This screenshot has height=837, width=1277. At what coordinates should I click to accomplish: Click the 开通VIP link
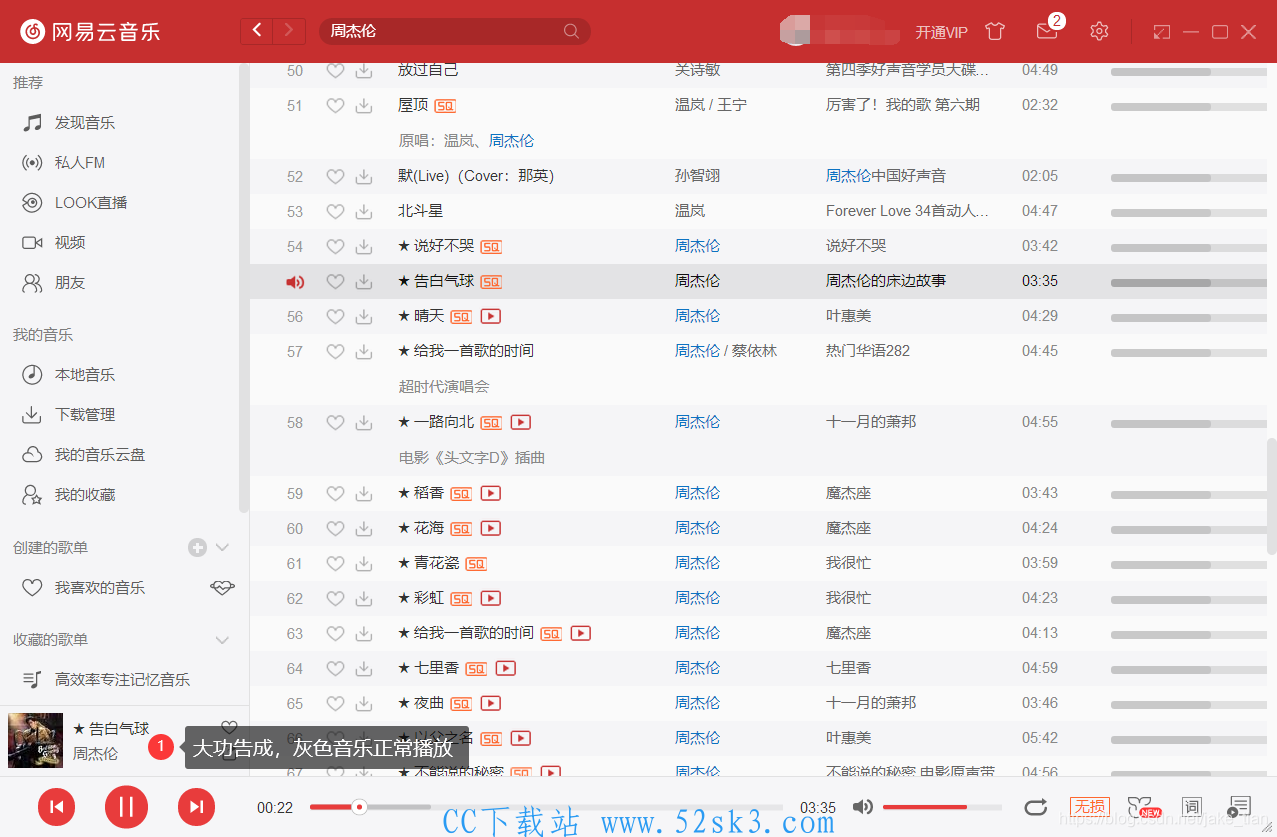click(x=942, y=32)
